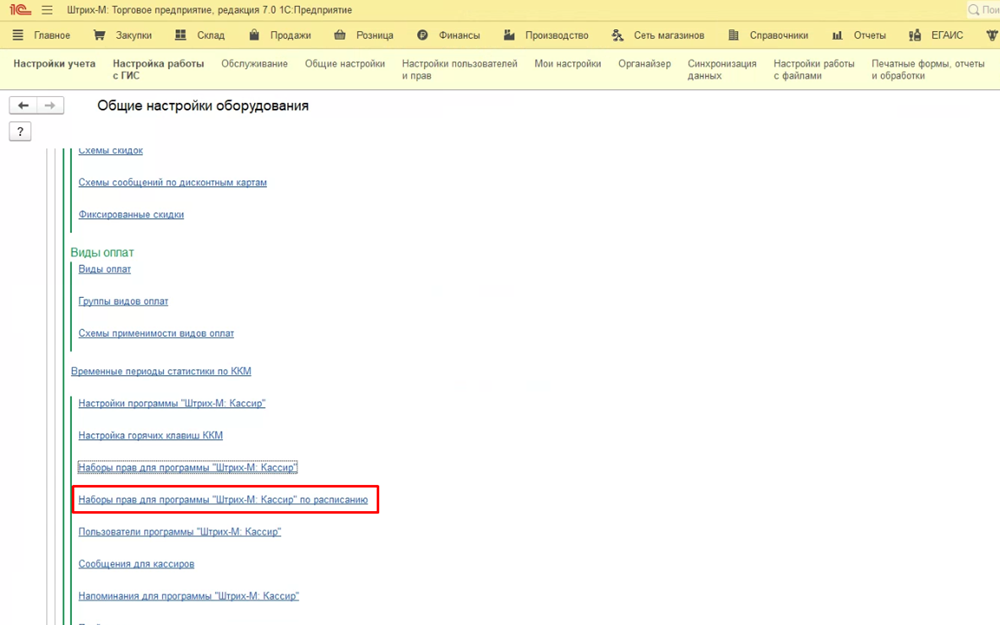This screenshot has width=1000, height=625.
Task: Go forward with the right arrow button
Action: pos(50,105)
